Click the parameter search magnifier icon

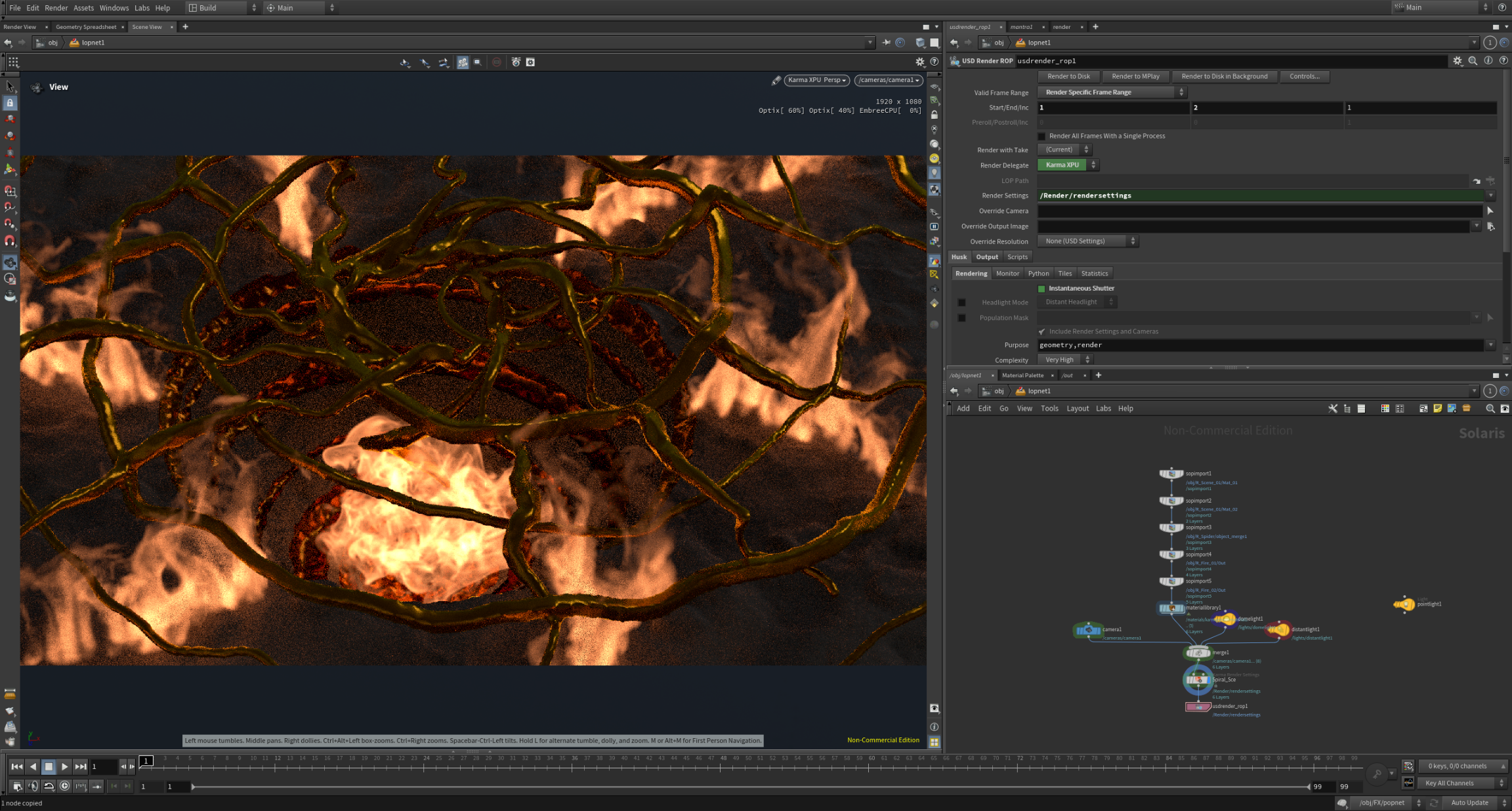(x=1473, y=60)
